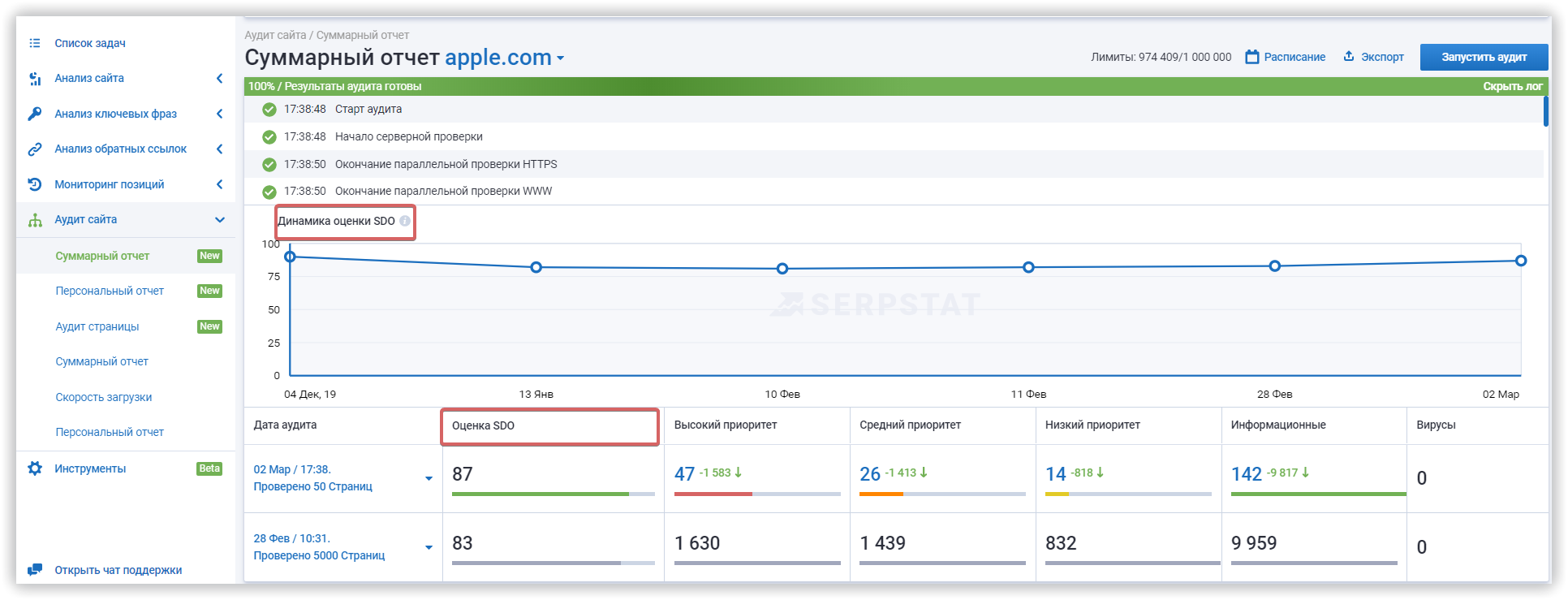Open Список задач menu item
Image resolution: width=1568 pixels, height=600 pixels.
coord(90,43)
